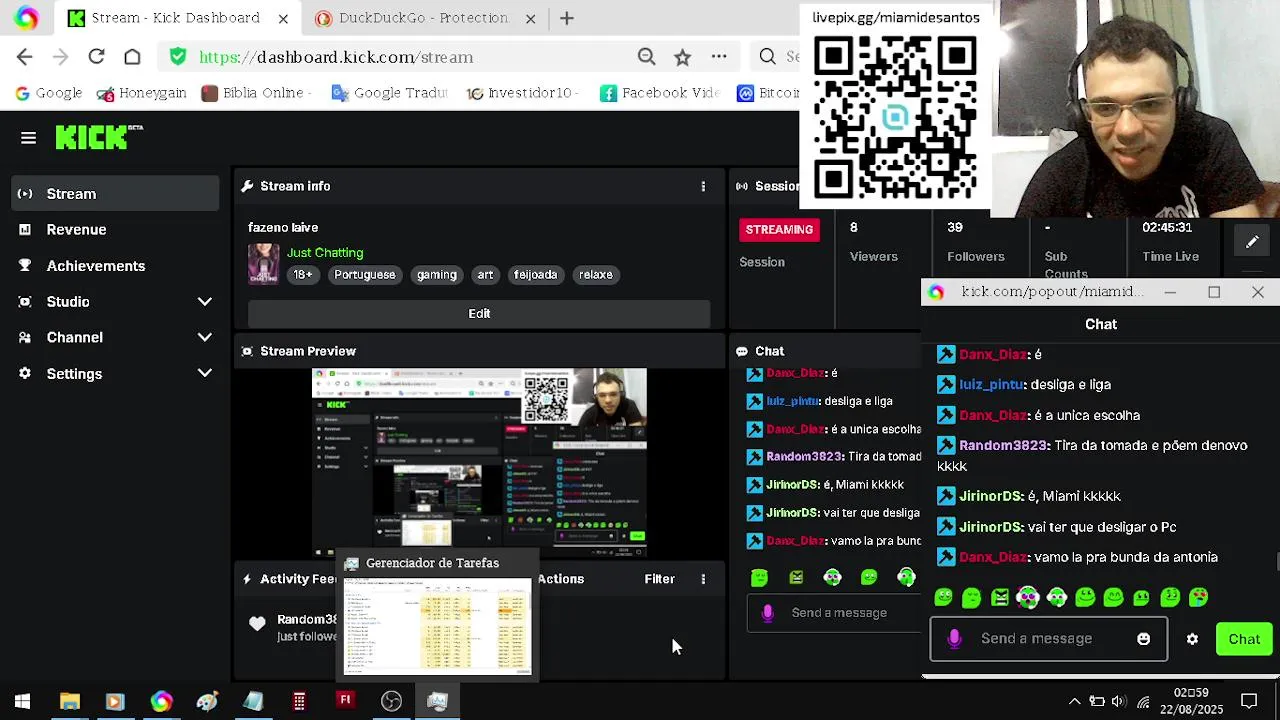Open the popout chat emoji picker
This screenshot has width=1280, height=720.
(1144, 639)
